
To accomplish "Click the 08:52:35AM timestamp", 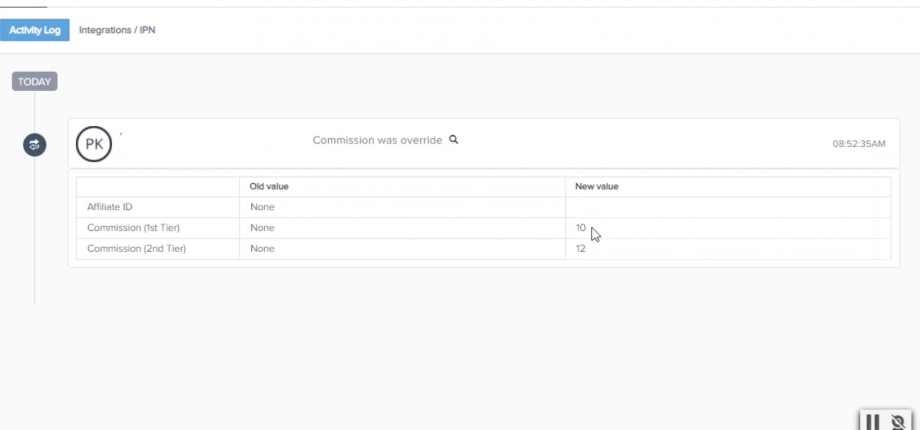I will 859,144.
